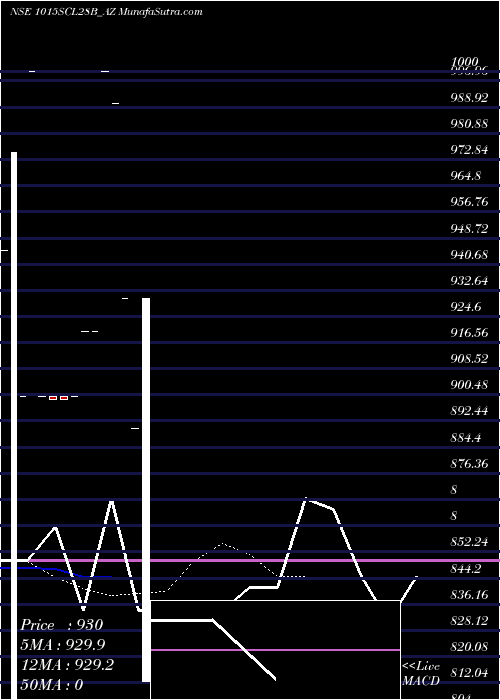Viewport: 500px width, 700px height.
Task: Click the 12MA : 929.2 readout
Action: tap(67, 665)
